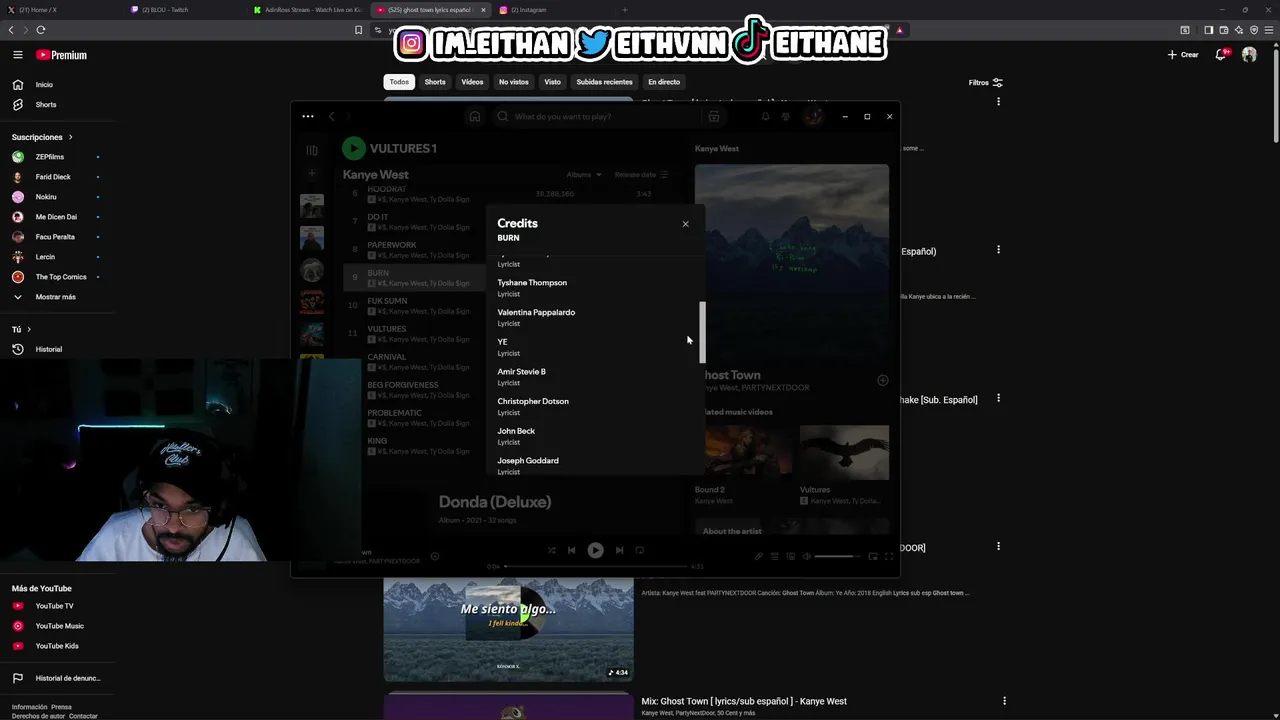Open YouTube Filtros button
Image resolution: width=1280 pixels, height=720 pixels.
(985, 83)
